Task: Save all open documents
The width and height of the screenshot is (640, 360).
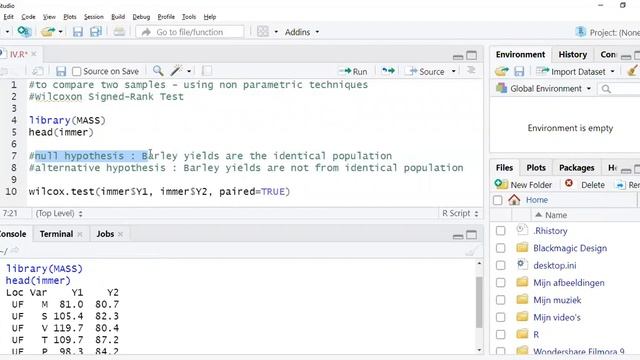Action: click(x=96, y=32)
